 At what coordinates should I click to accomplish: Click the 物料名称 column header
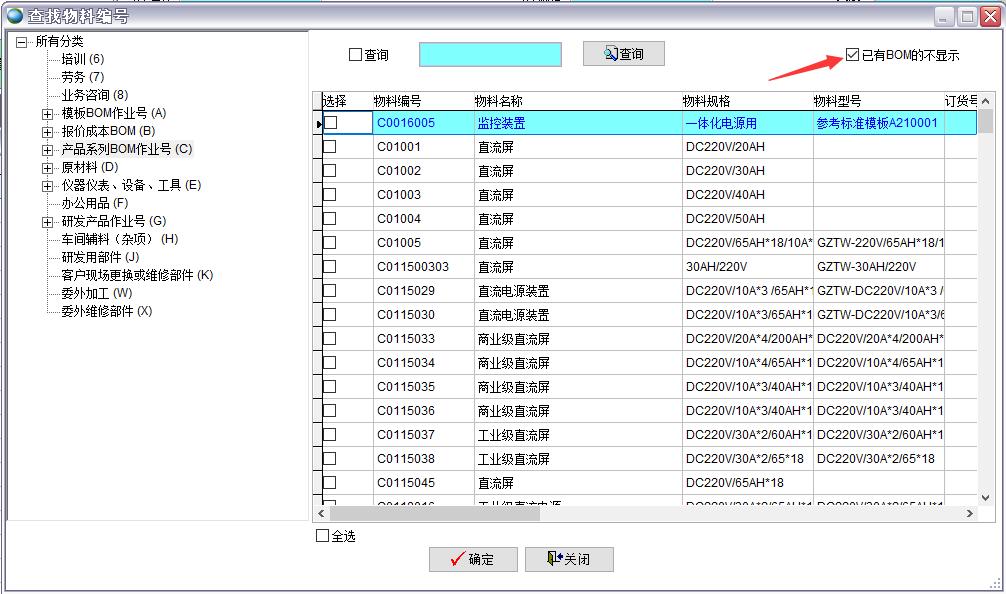pyautogui.click(x=498, y=101)
